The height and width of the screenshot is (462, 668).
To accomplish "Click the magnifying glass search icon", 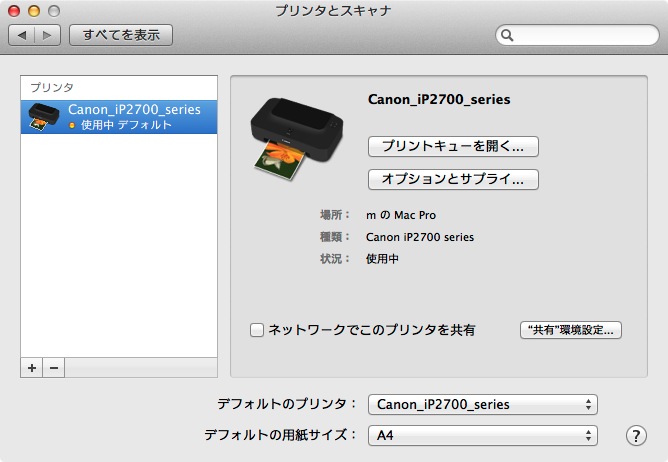I will coord(508,36).
